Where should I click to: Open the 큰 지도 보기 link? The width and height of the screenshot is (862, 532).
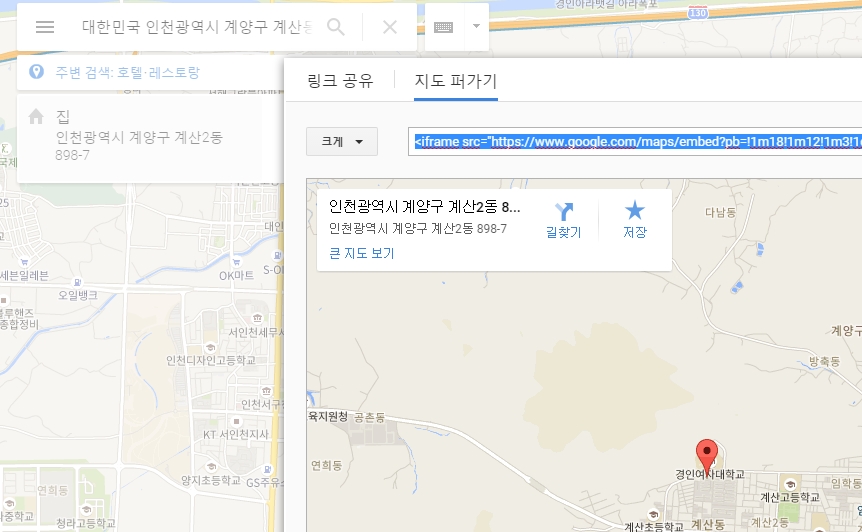(361, 254)
